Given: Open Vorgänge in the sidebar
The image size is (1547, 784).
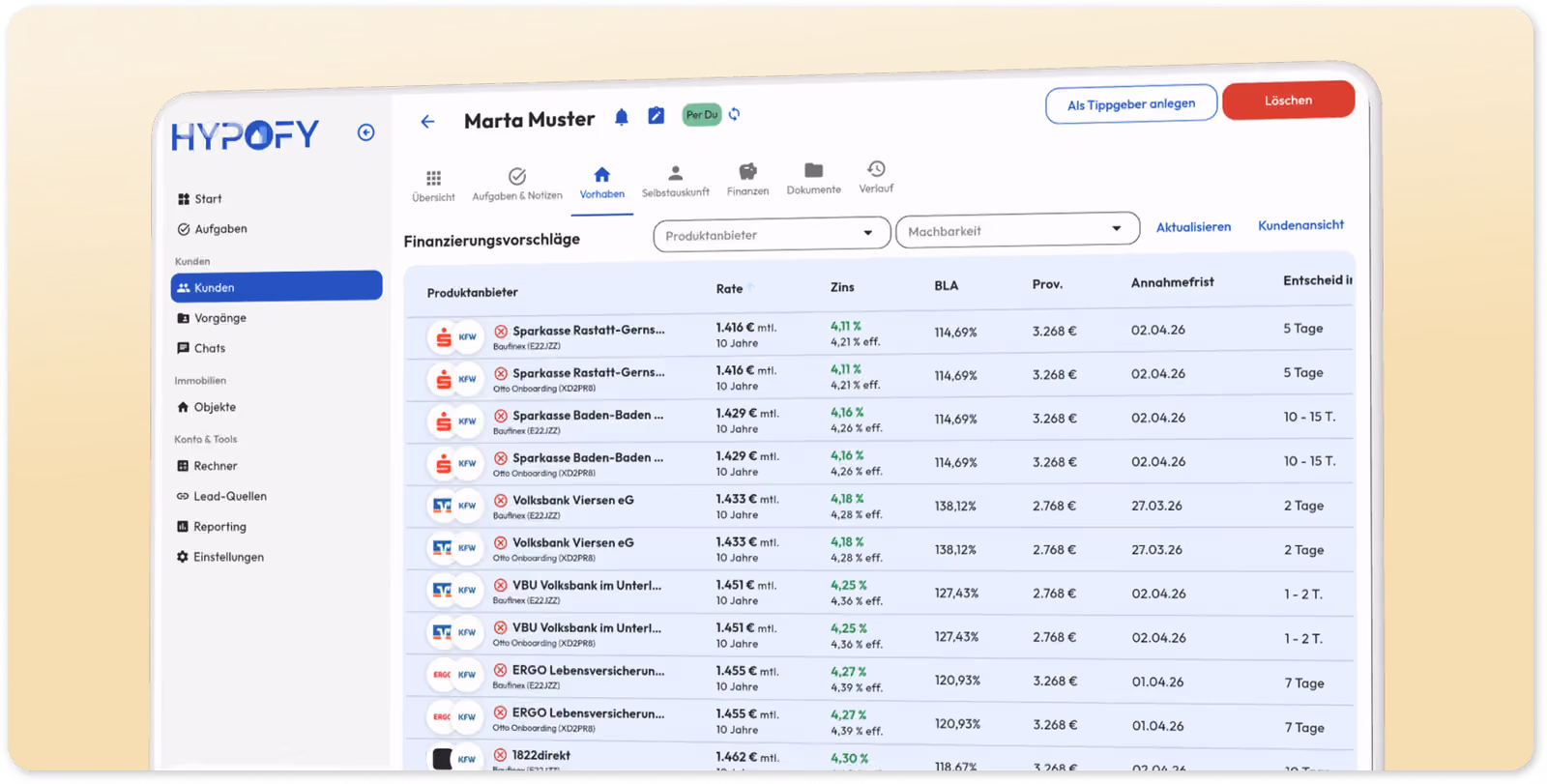Looking at the screenshot, I should (x=212, y=318).
